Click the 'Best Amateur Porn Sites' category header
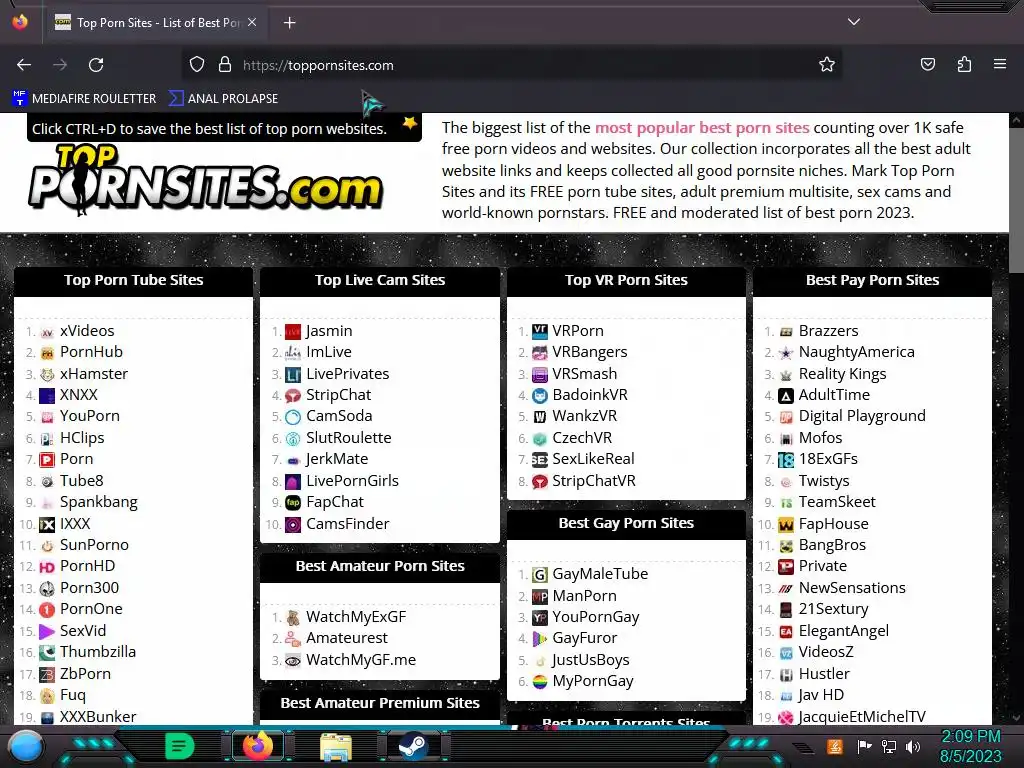 tap(380, 566)
